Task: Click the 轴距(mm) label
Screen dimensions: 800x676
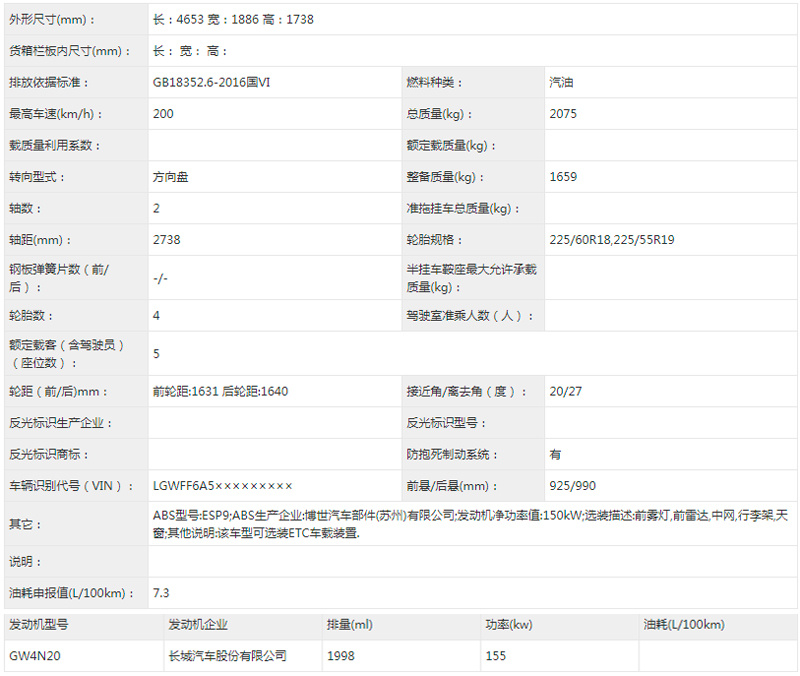Action: click(40, 240)
